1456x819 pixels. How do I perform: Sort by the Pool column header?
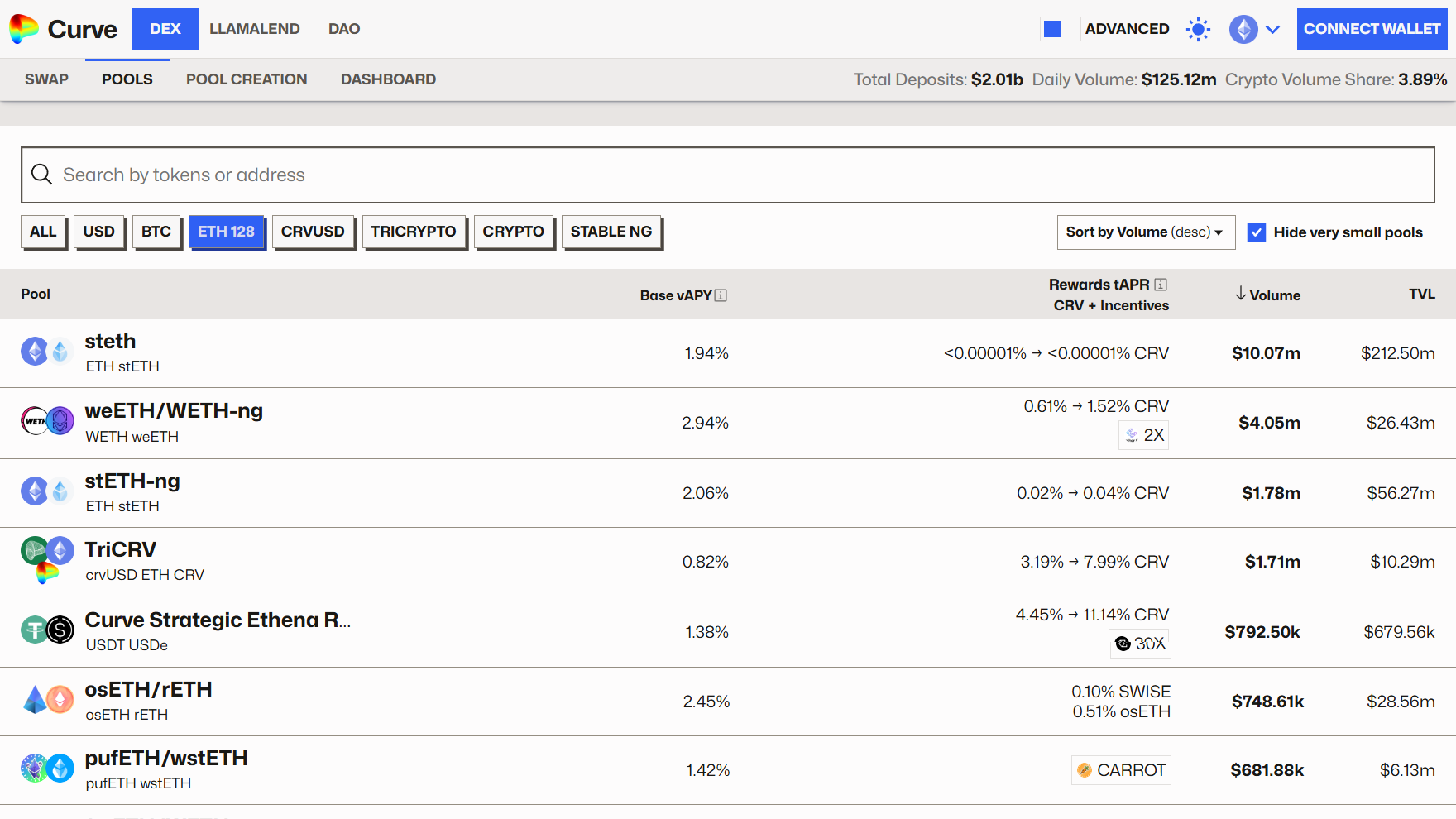click(x=36, y=294)
